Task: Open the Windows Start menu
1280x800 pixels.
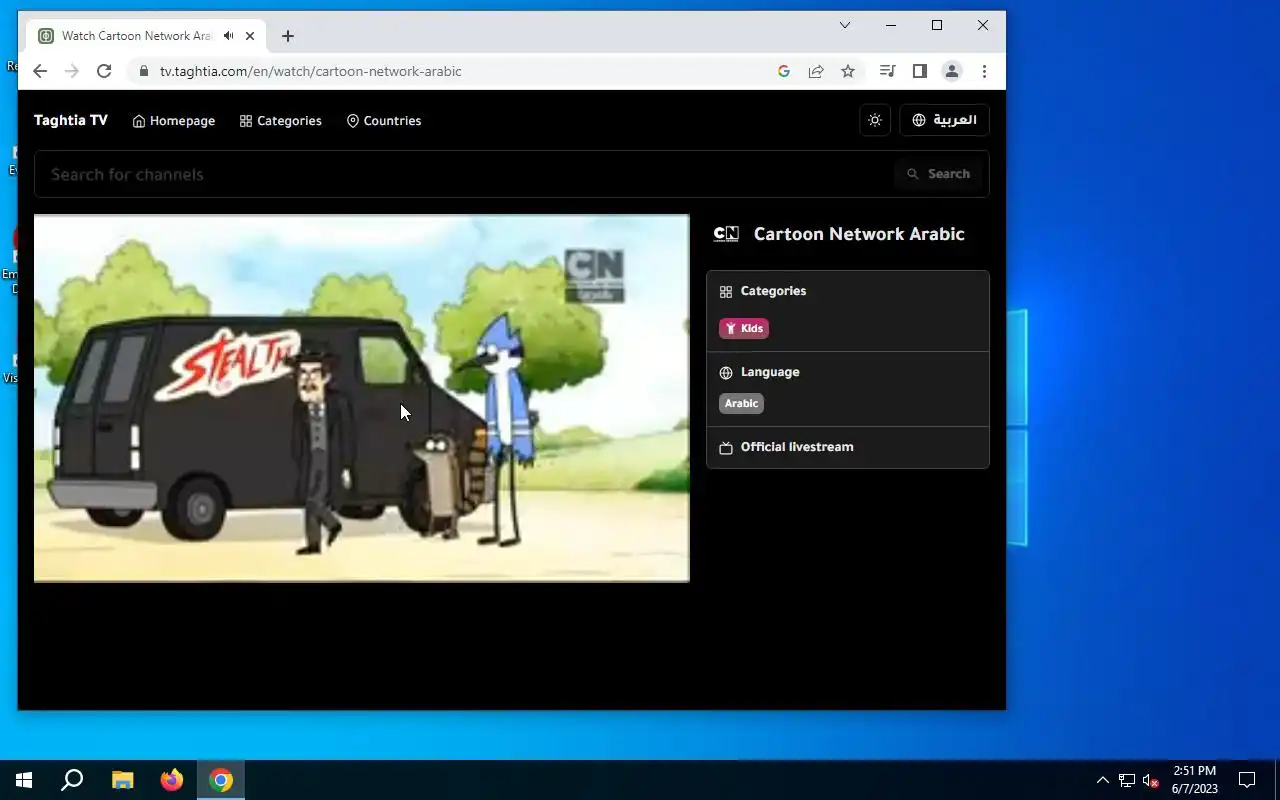Action: point(24,780)
